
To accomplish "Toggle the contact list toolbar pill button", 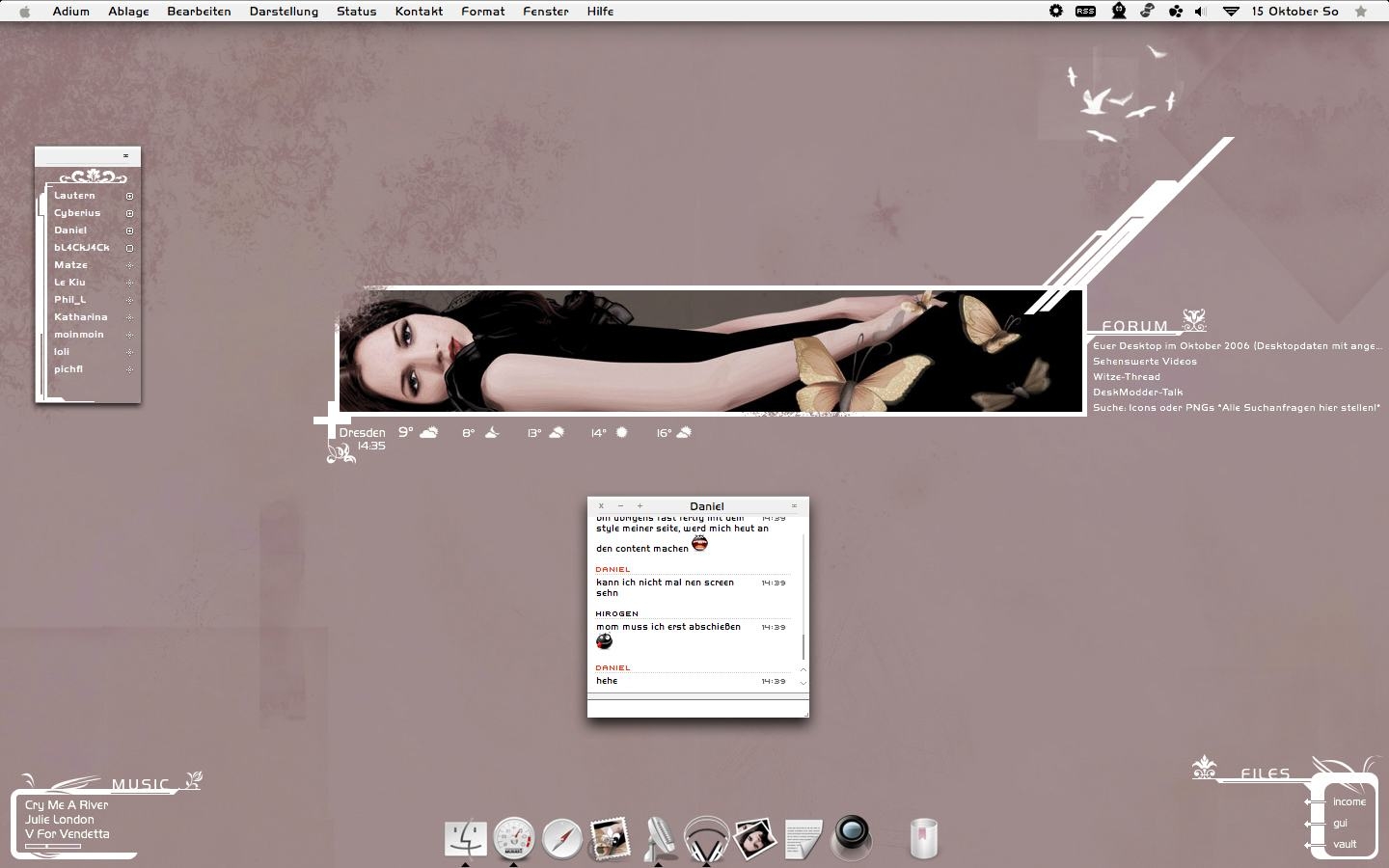I will (x=125, y=155).
